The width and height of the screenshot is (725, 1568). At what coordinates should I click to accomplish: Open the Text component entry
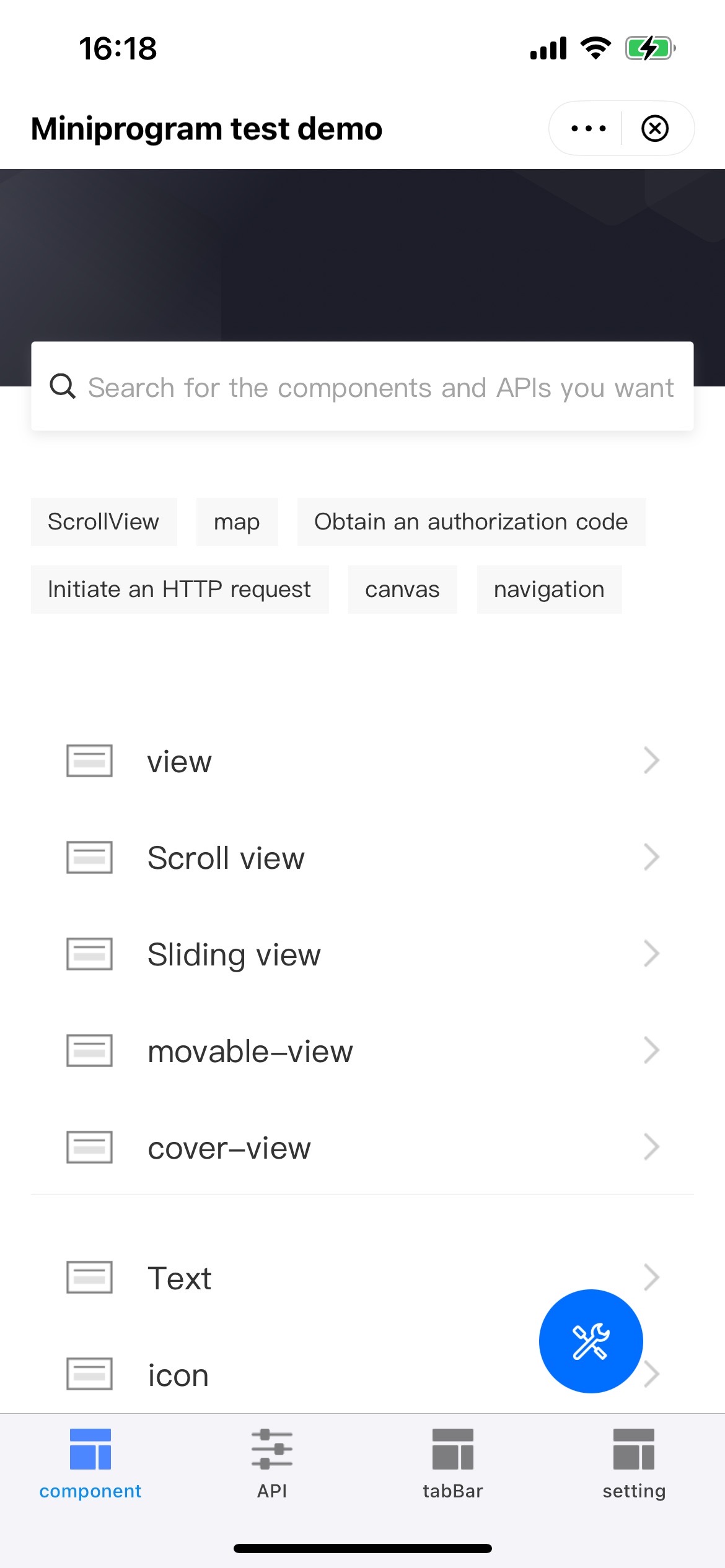(180, 1278)
